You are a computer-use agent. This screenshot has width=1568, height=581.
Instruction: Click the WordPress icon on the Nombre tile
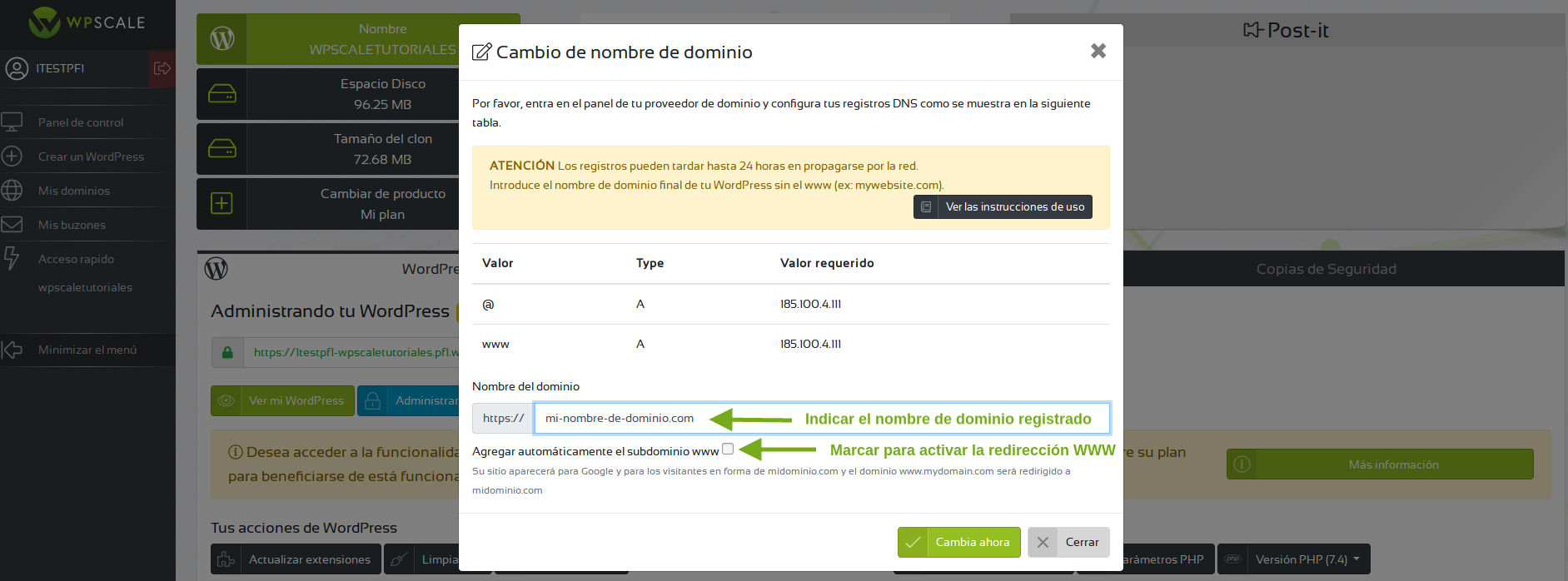[x=222, y=38]
